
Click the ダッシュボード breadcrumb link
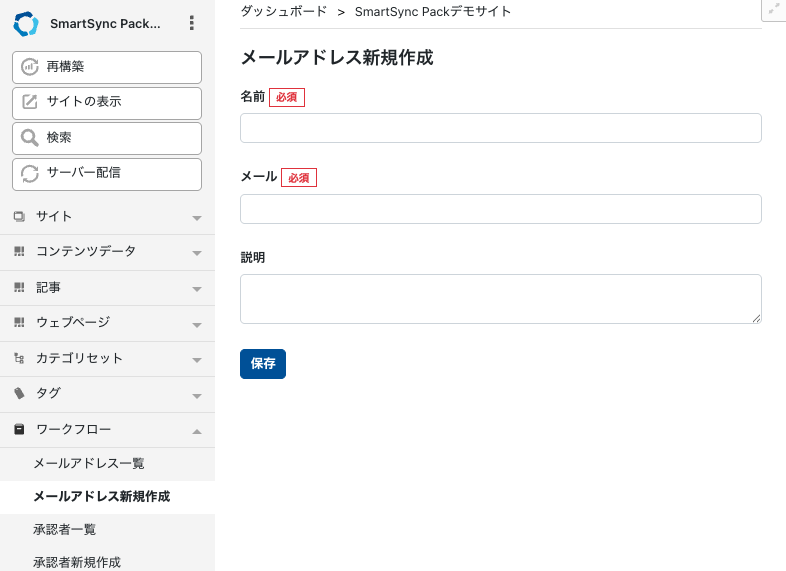tap(283, 12)
